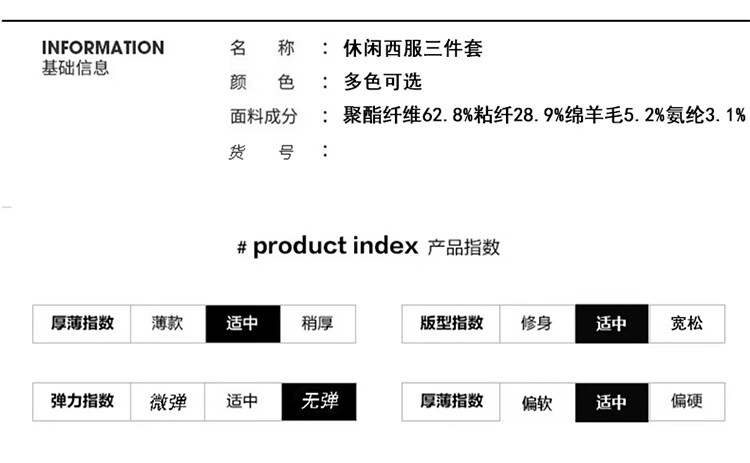Image resolution: width=750 pixels, height=463 pixels.
Task: Click the INFORMATION heading
Action: pos(103,48)
